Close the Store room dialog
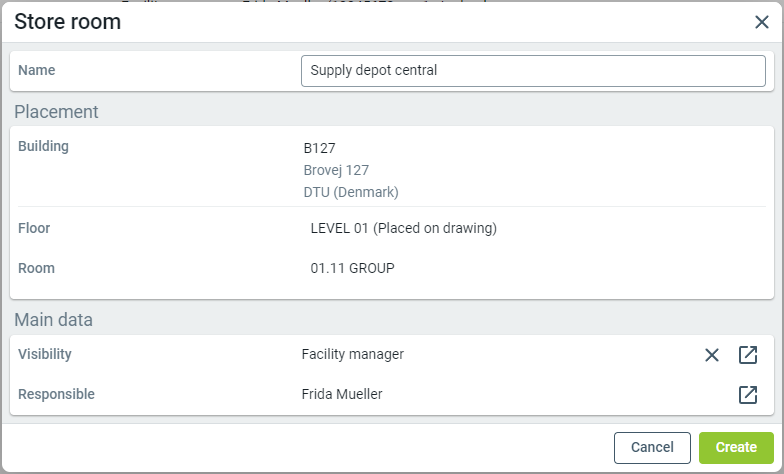The width and height of the screenshot is (784, 474). (761, 22)
